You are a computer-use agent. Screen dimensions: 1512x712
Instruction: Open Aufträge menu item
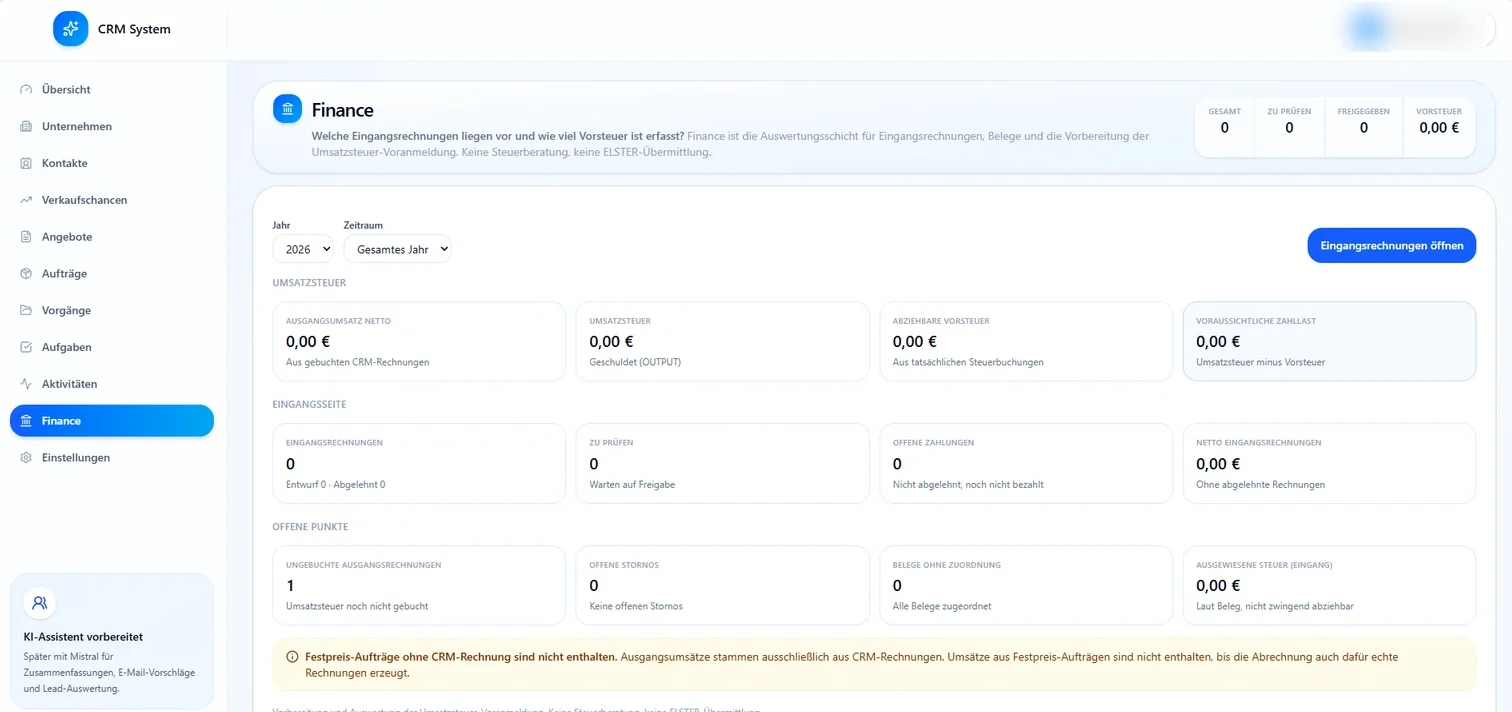[112, 273]
